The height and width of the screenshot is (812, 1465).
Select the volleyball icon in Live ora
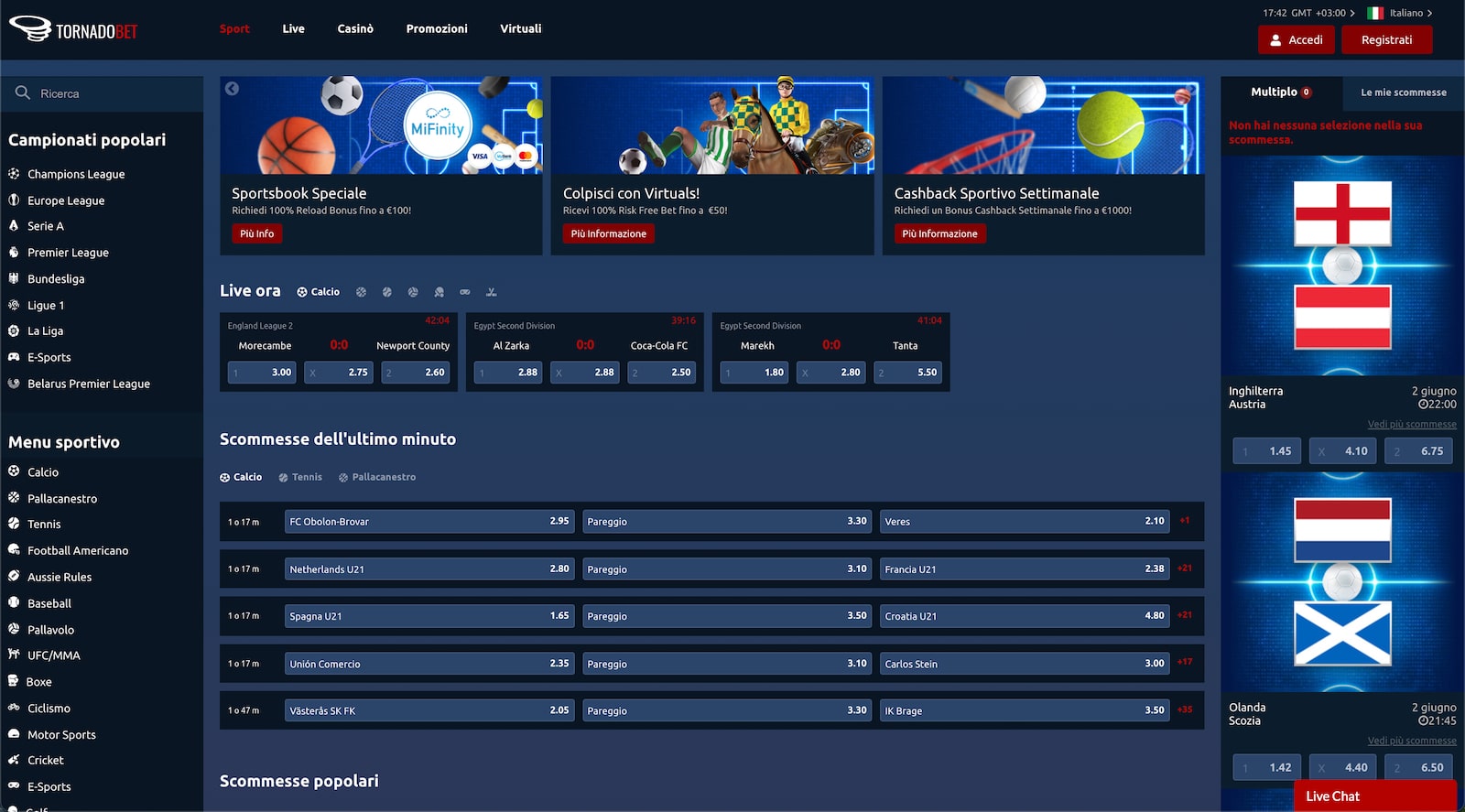click(x=413, y=292)
